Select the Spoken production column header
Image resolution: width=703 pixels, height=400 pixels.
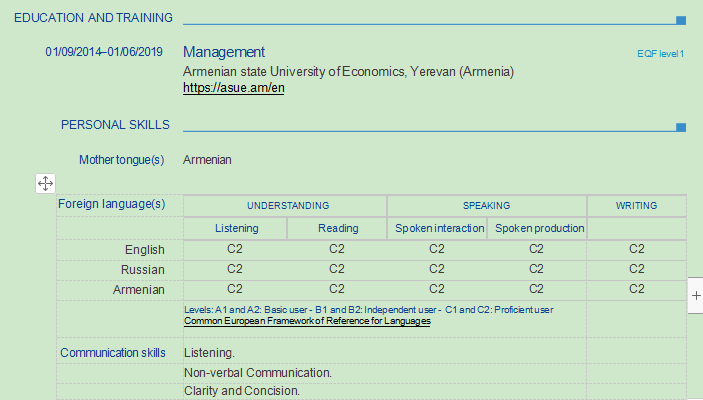539,229
